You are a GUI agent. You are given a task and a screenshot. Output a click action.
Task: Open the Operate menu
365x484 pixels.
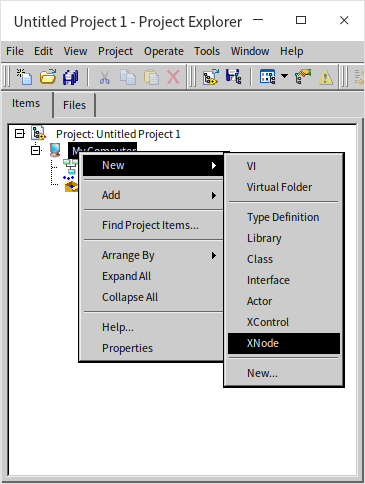point(164,51)
